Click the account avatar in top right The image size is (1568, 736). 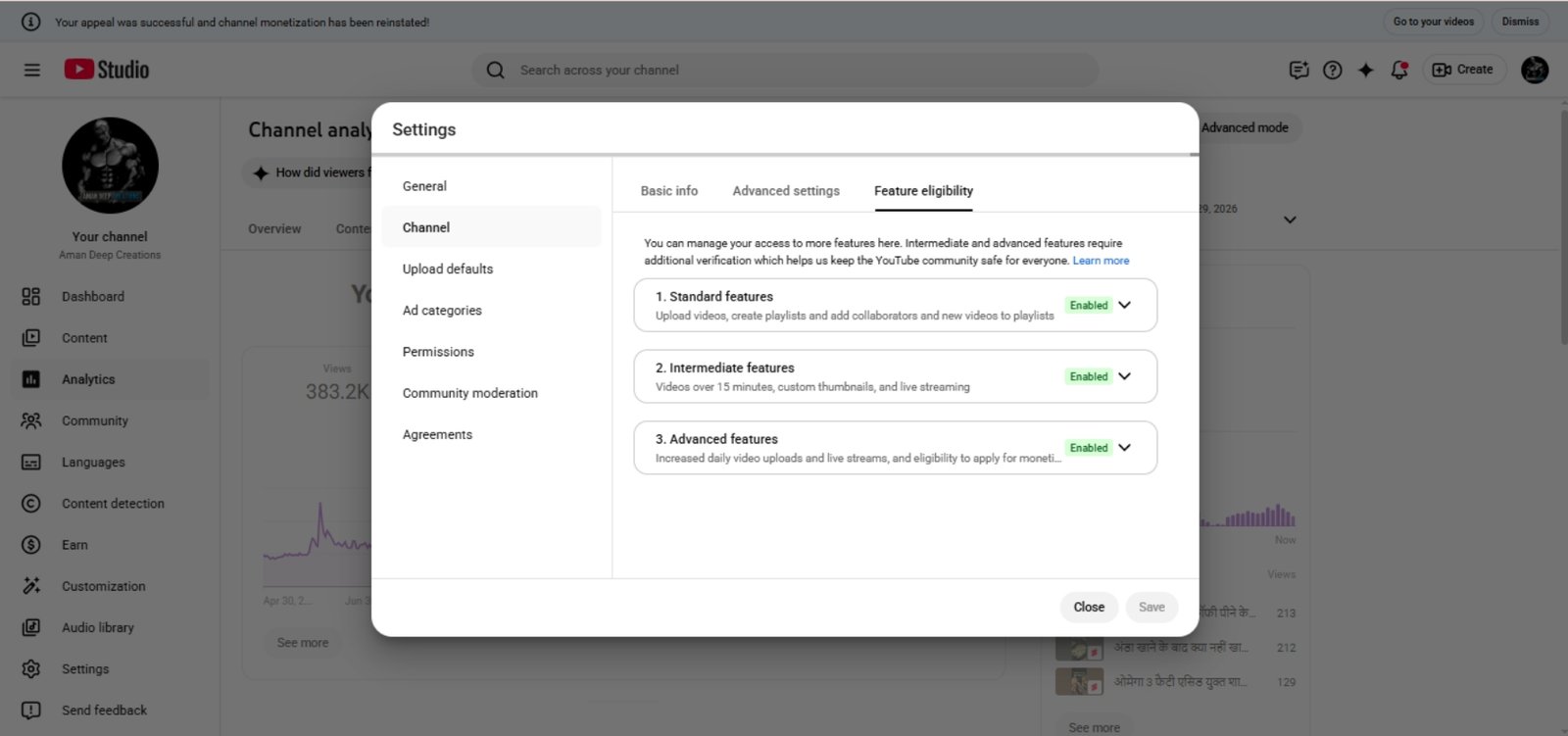click(1534, 70)
